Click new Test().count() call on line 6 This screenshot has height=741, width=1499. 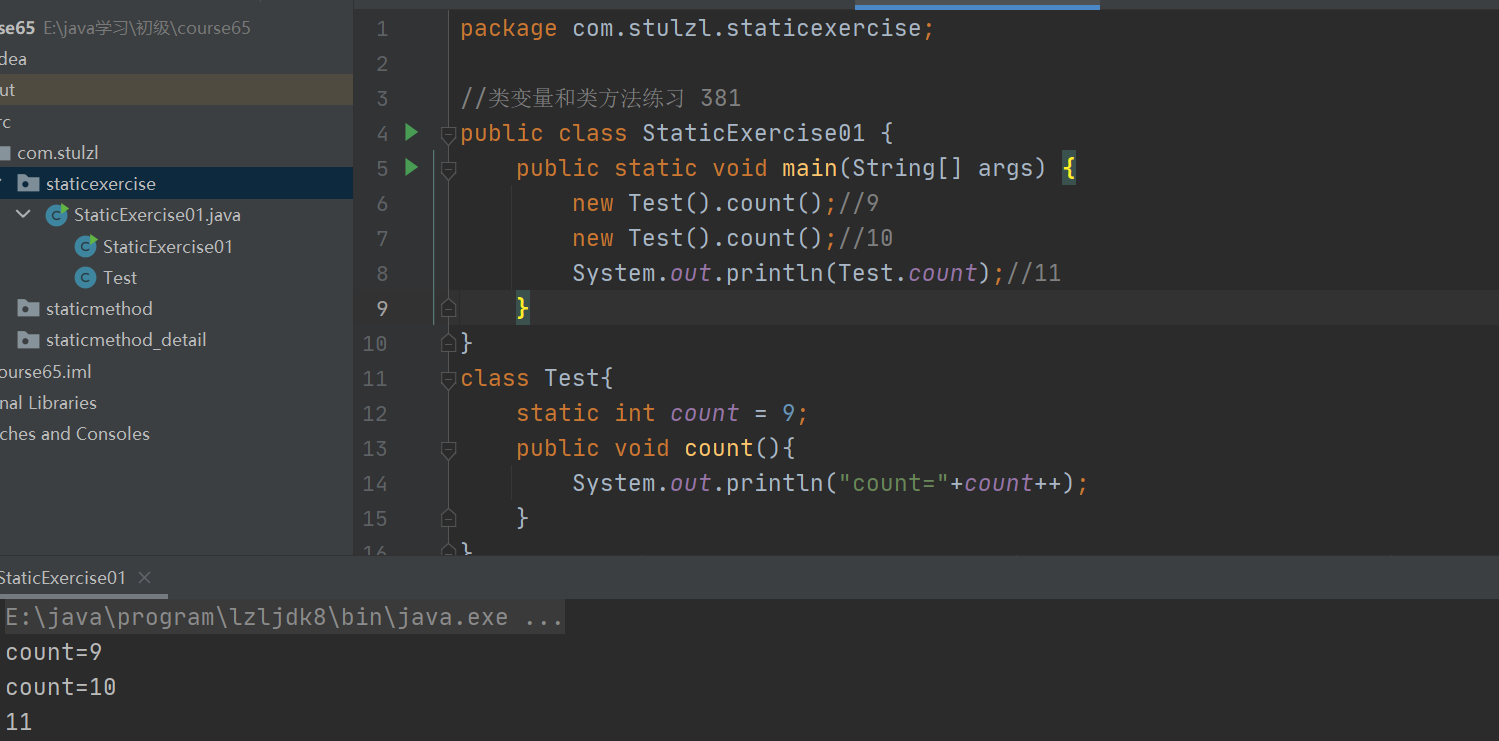(704, 203)
